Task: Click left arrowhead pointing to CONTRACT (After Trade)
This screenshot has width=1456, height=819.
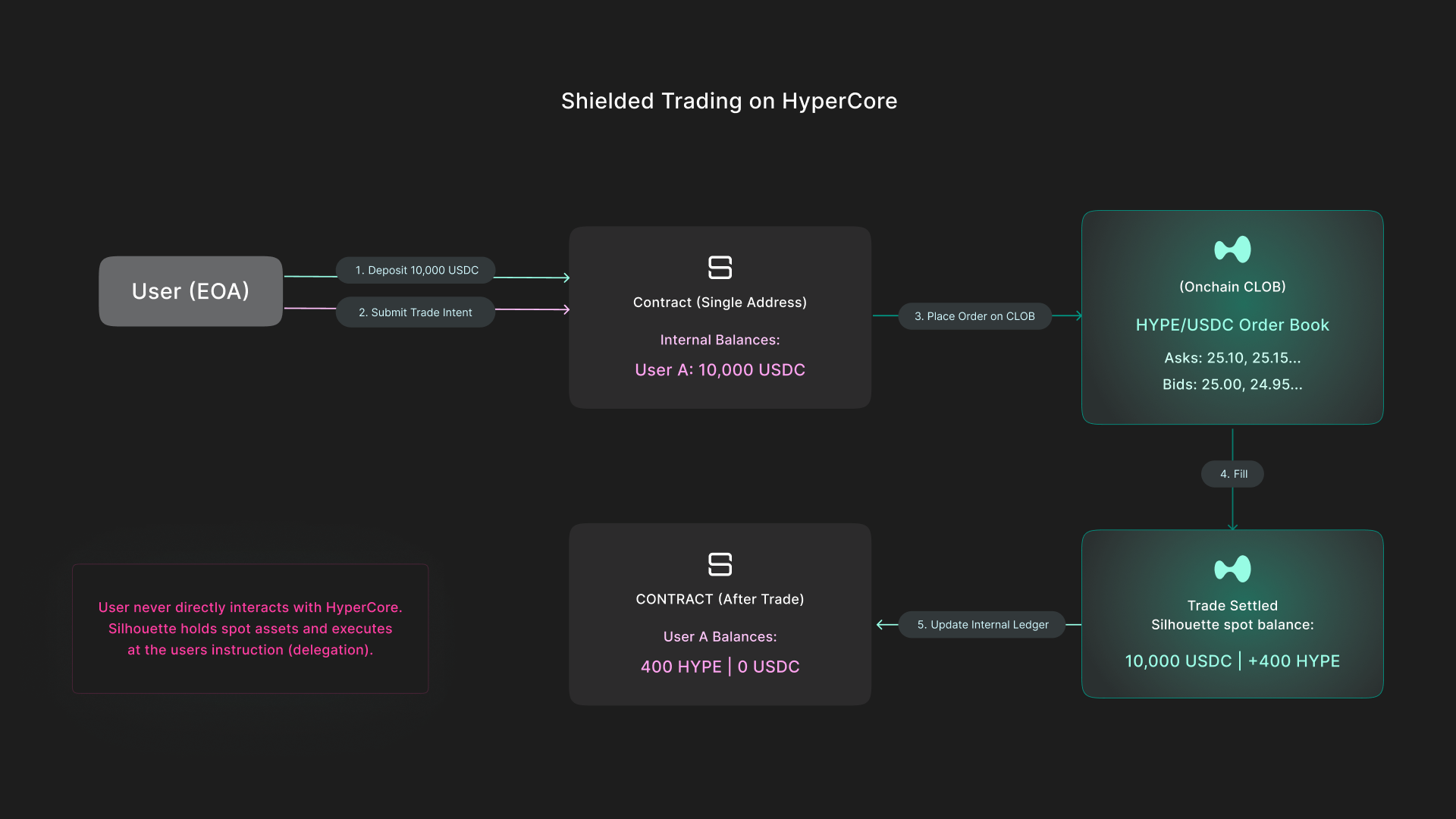Action: click(x=881, y=625)
